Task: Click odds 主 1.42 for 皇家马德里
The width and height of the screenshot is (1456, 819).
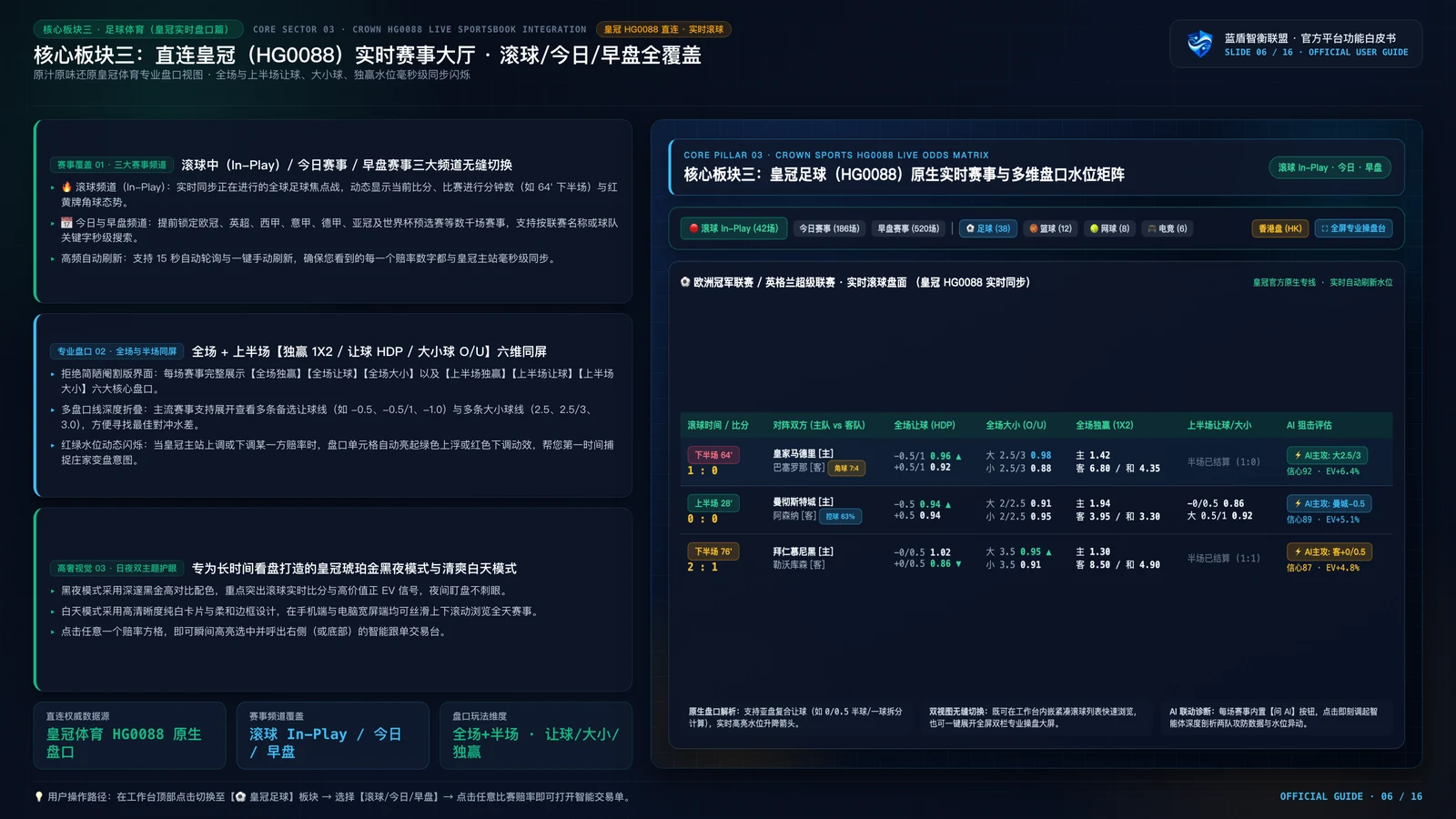Action: 1093,455
